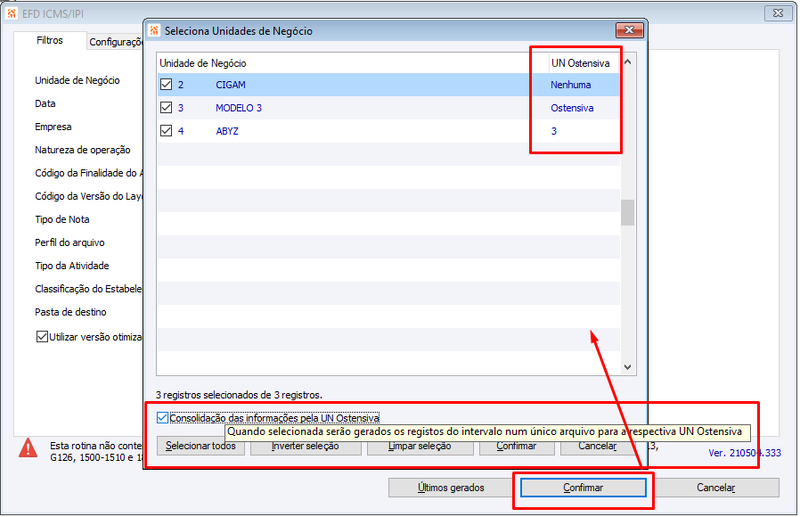Screen dimensions: 800x517
Task: Click the Tipo de Nota label
Action: click(x=62, y=219)
